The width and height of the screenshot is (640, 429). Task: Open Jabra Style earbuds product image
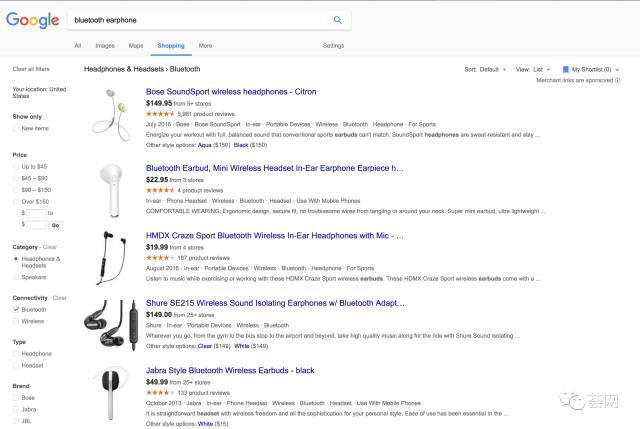pyautogui.click(x=111, y=393)
